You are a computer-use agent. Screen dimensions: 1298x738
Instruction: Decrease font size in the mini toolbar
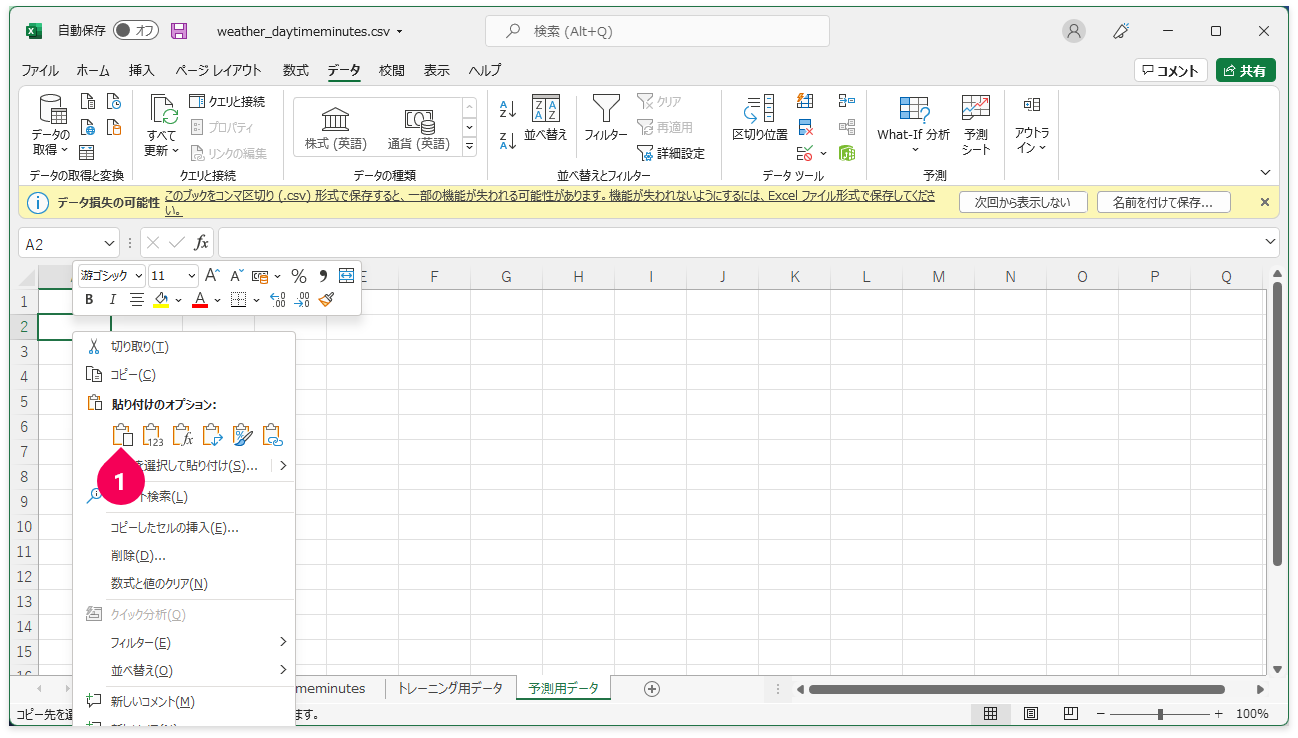[237, 275]
